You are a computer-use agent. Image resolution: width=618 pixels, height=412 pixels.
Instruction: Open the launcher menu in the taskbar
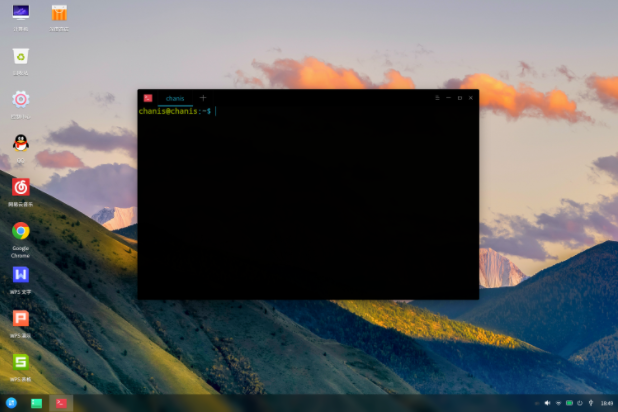point(11,403)
